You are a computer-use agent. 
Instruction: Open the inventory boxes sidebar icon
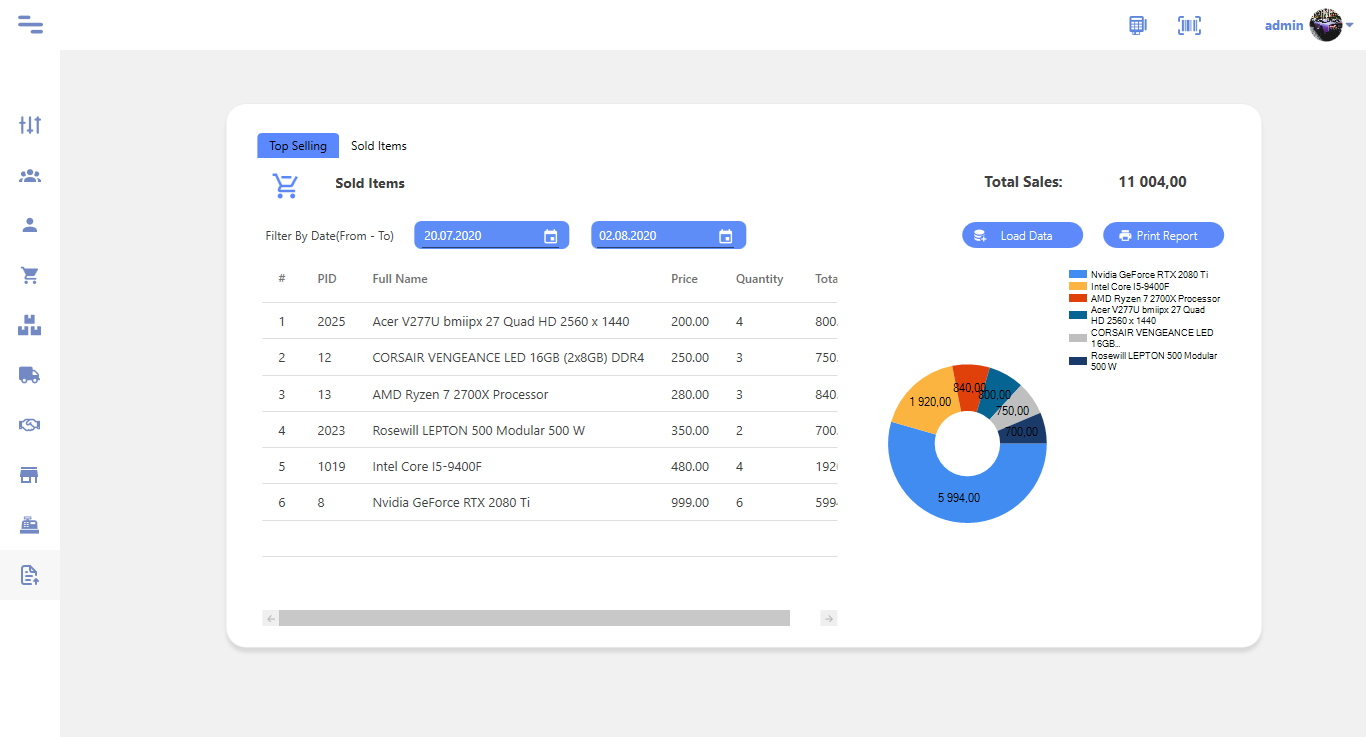point(30,325)
